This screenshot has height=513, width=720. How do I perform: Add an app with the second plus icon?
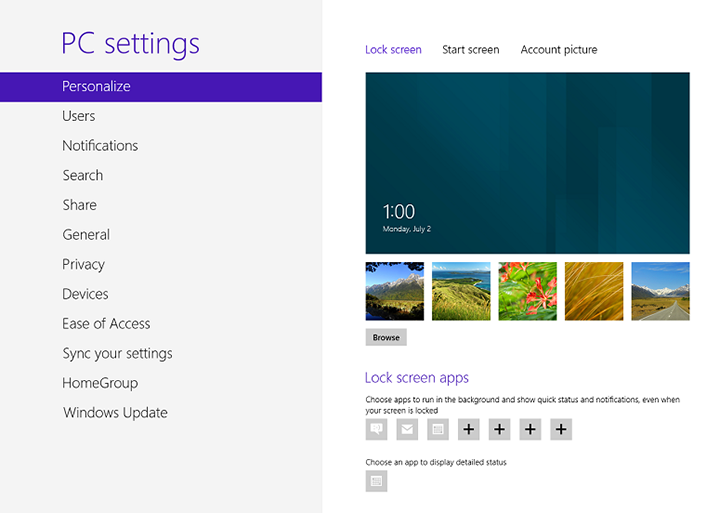[x=499, y=429]
